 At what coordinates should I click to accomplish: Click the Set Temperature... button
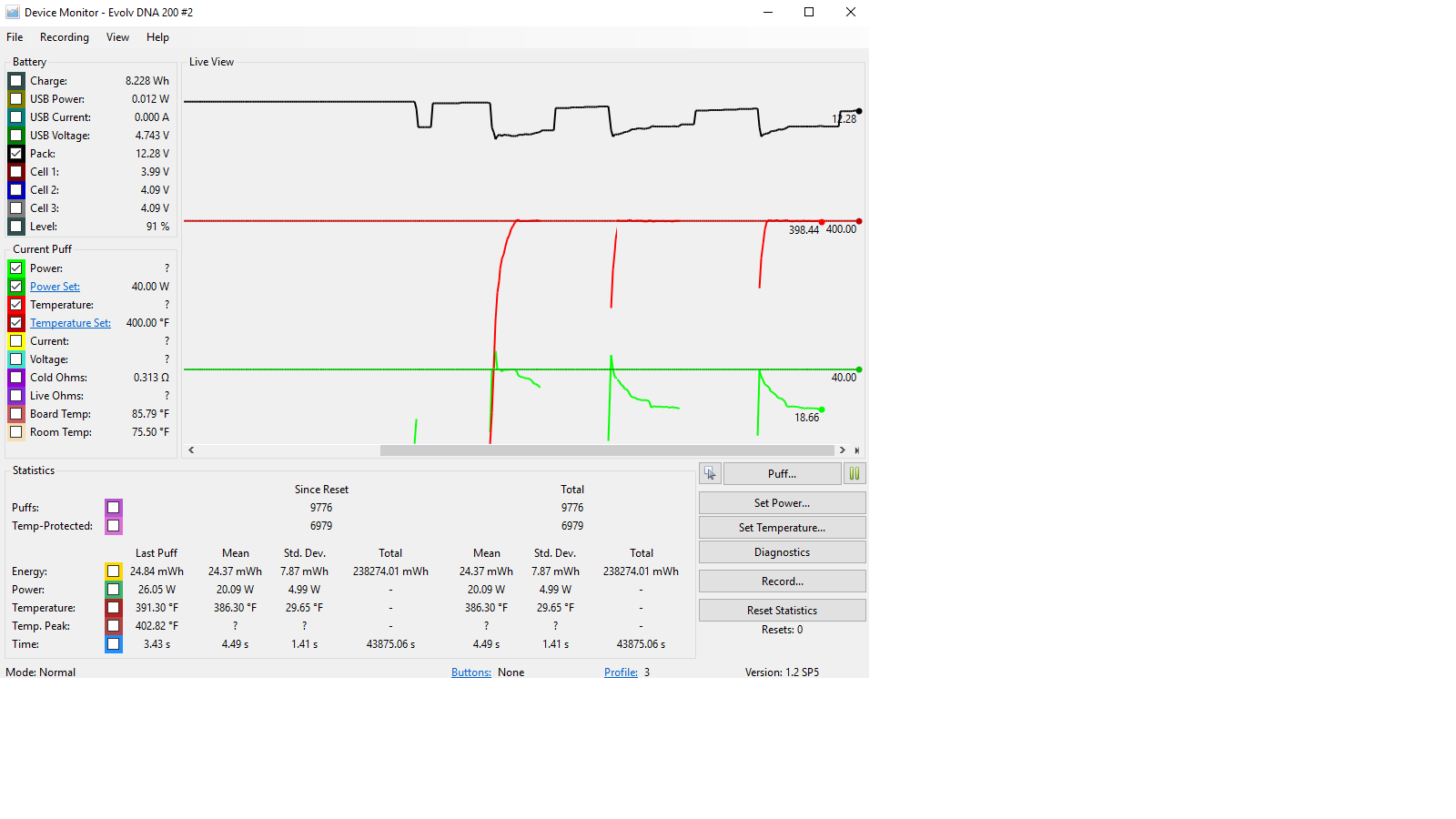click(782, 528)
